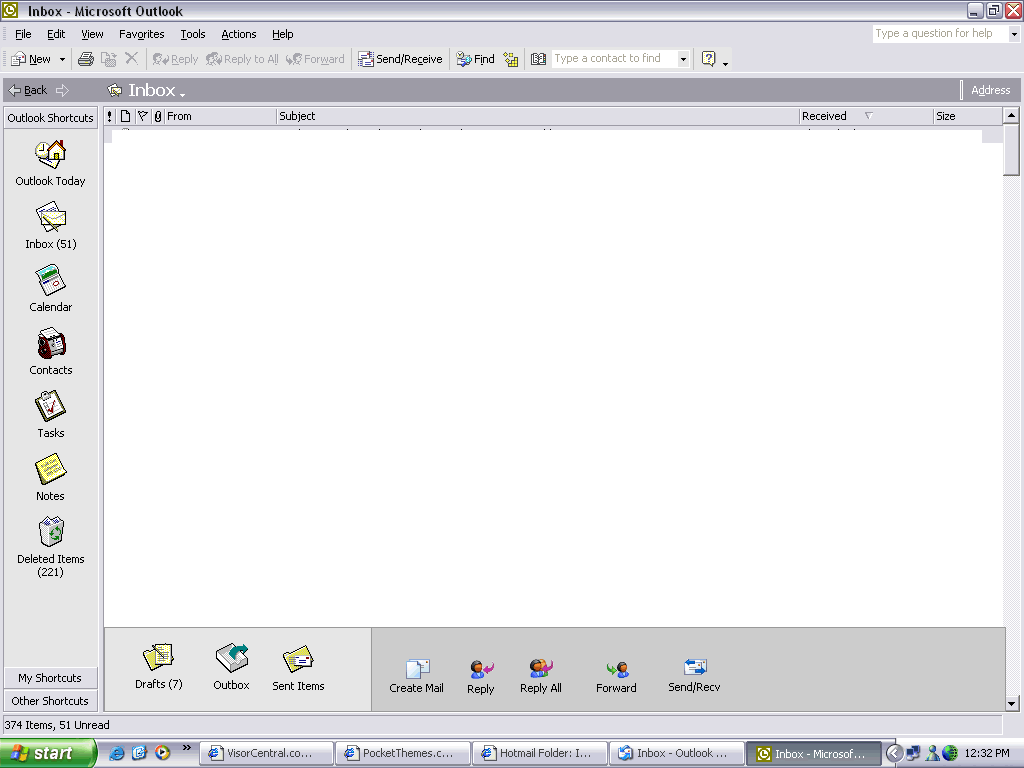Open the Contacts shortcut icon

click(50, 344)
